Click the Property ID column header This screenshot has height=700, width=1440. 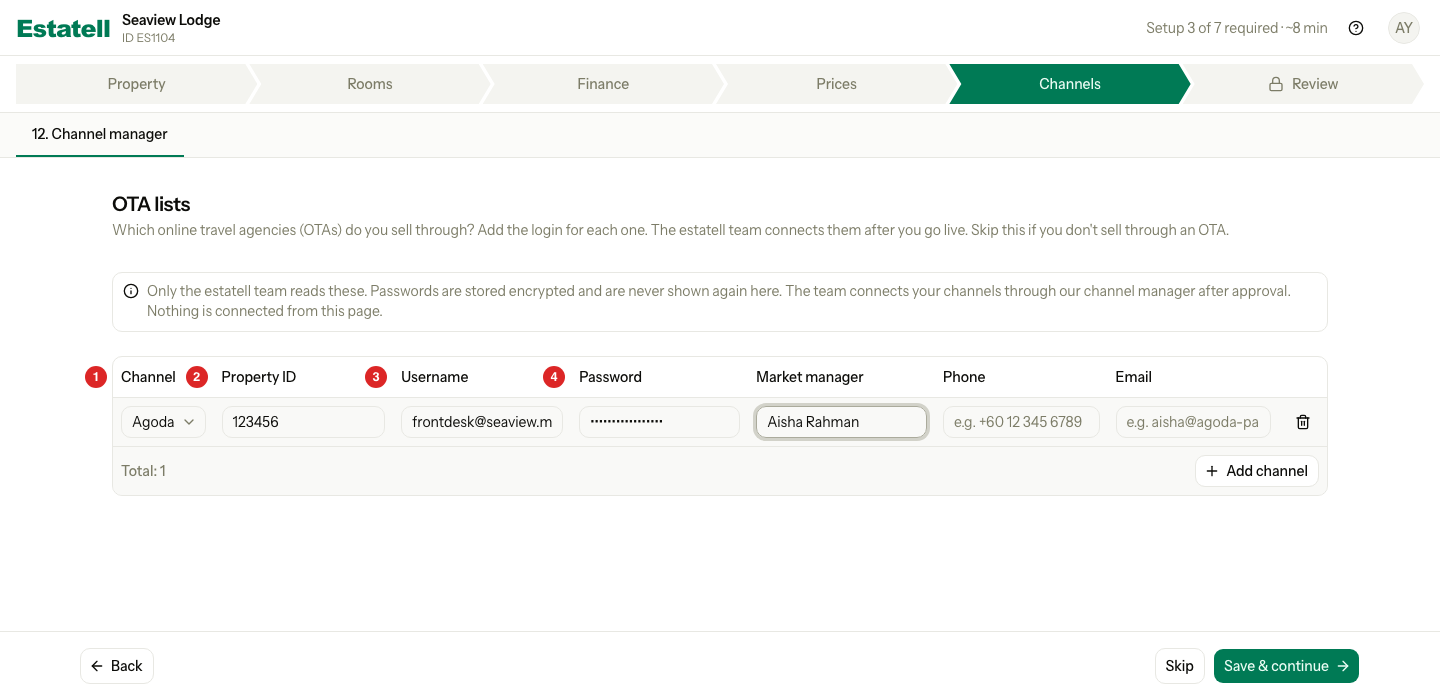(x=259, y=377)
